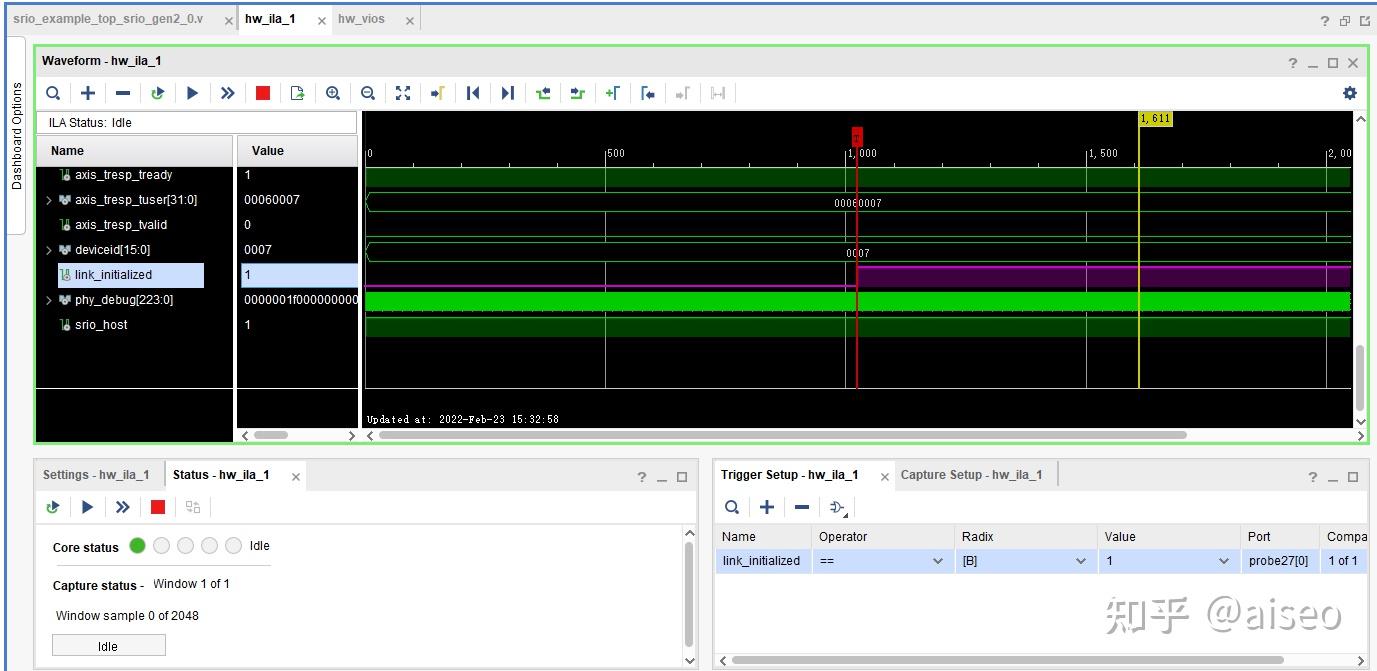The width and height of the screenshot is (1377, 671).
Task: Open the hw_vios tab
Action: [x=361, y=19]
